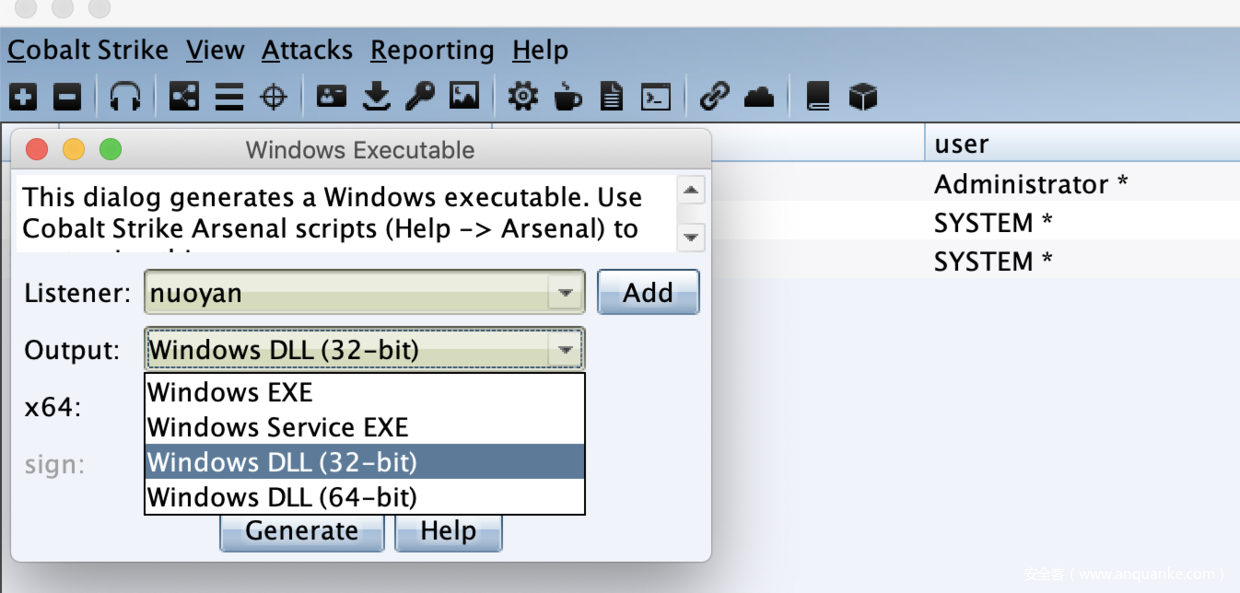Click the download arrow icon
The width and height of the screenshot is (1240, 593).
[376, 97]
